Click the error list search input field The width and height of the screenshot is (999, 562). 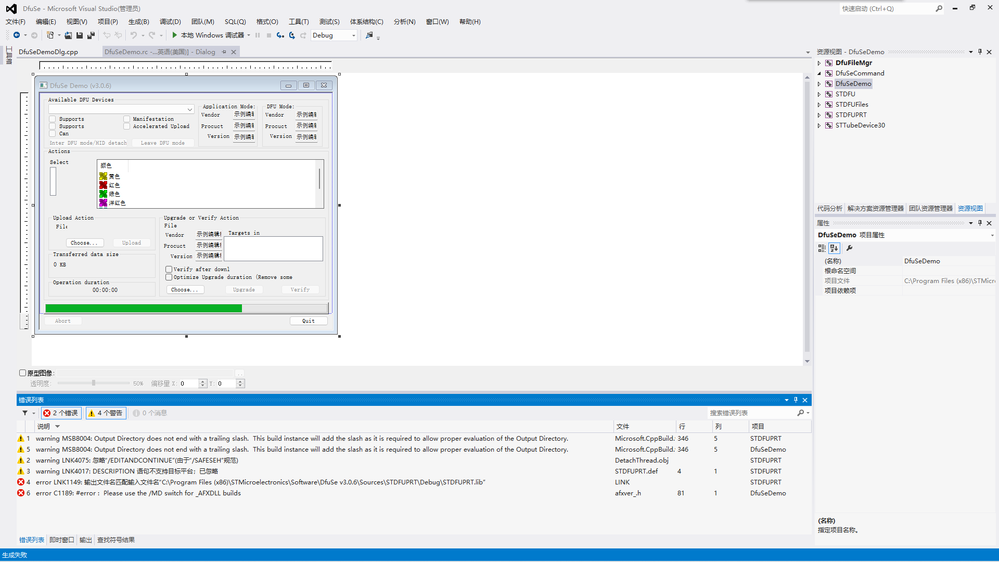(x=752, y=413)
